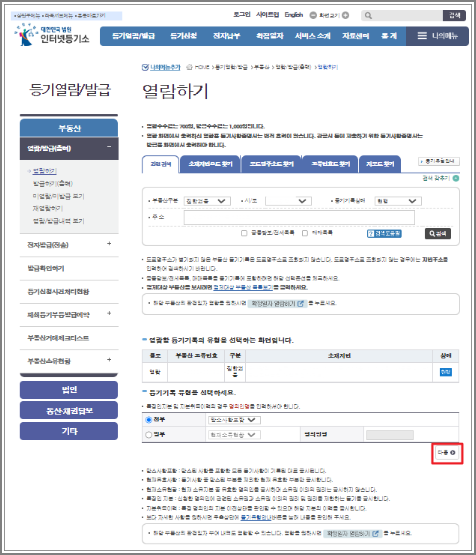Open the 확정일자 top menu
476x555 pixels.
click(270, 36)
